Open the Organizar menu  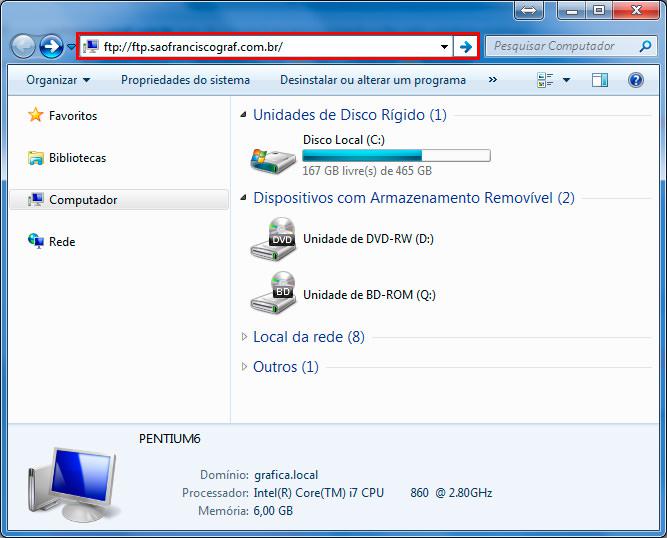[58, 80]
